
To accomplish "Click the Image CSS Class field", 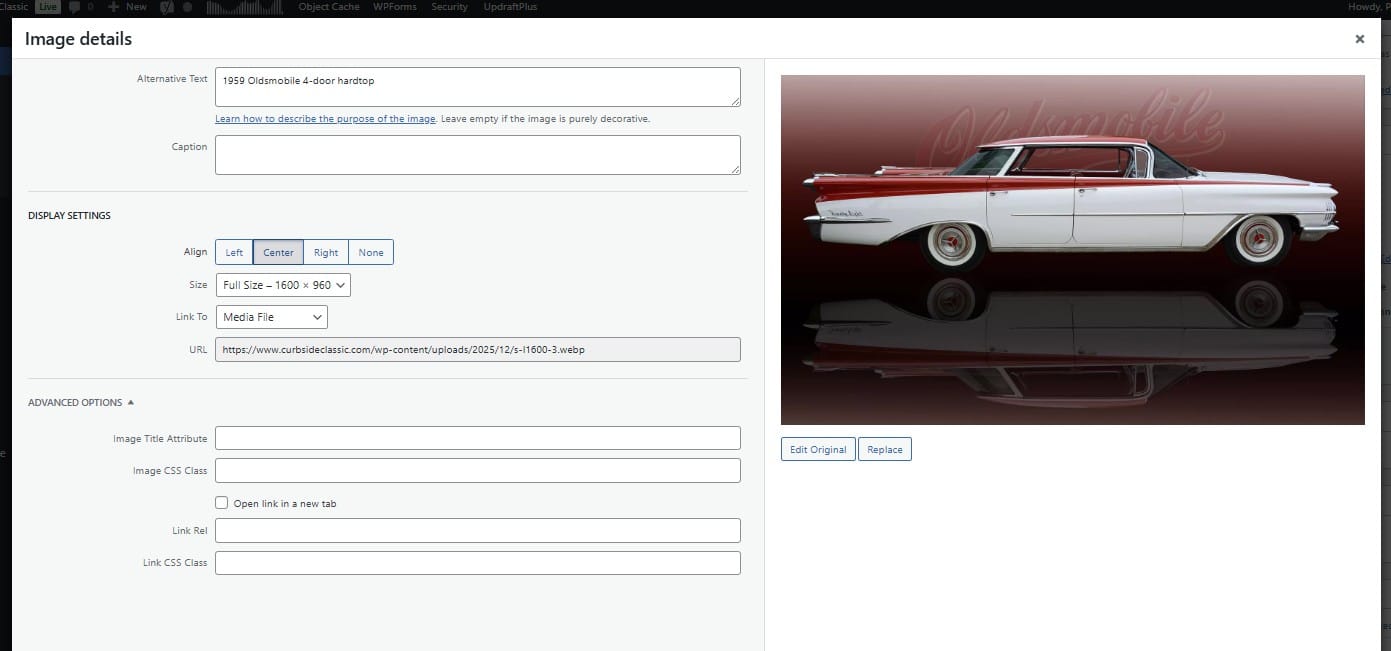I will coord(478,470).
